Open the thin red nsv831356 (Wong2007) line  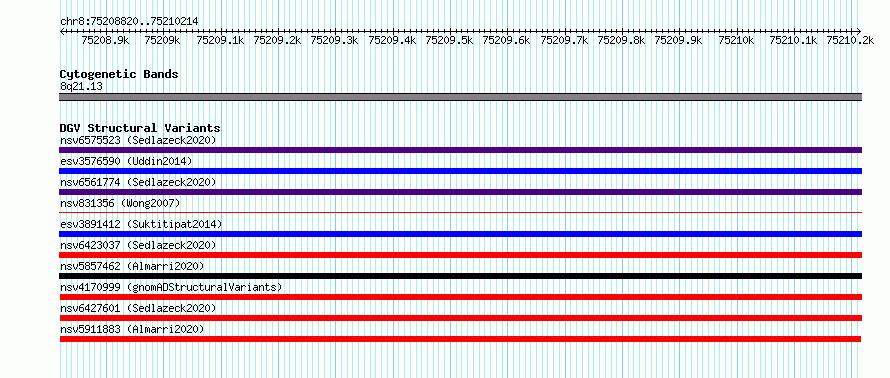point(460,213)
